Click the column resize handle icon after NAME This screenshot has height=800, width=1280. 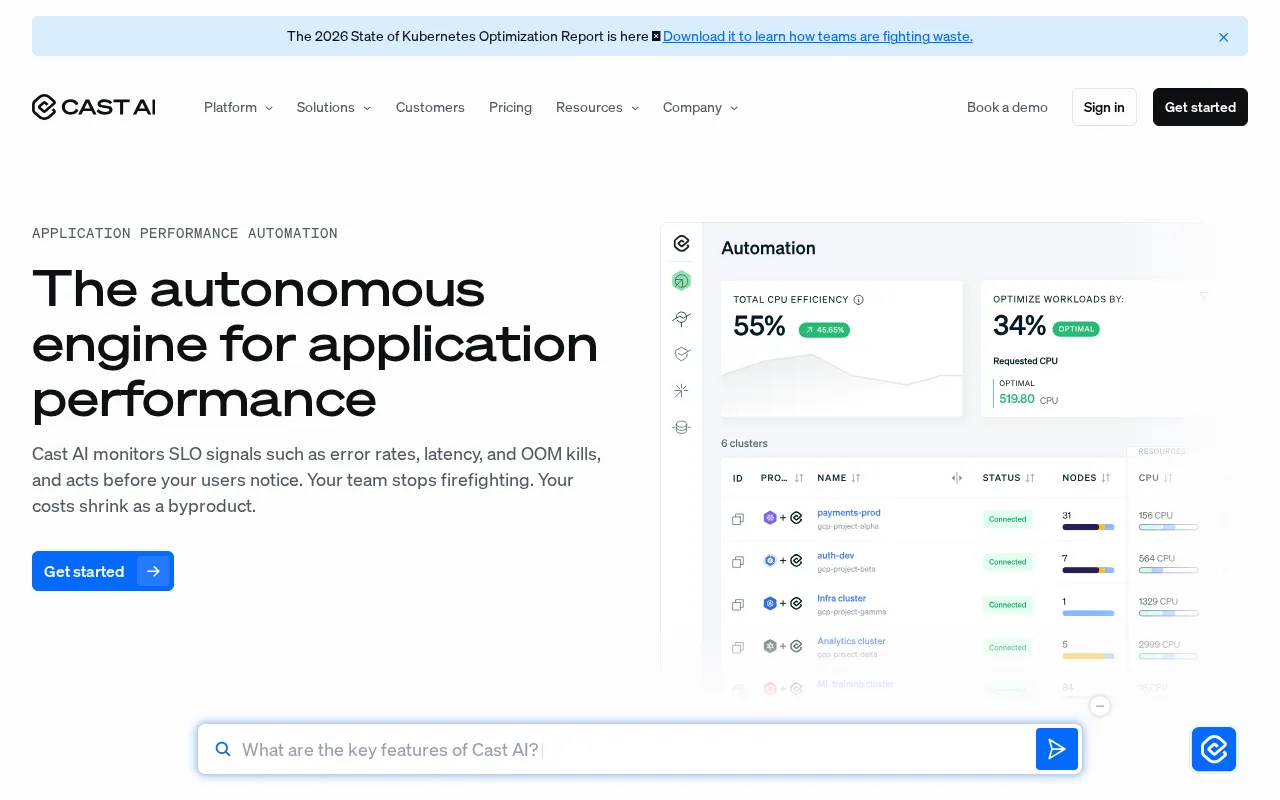957,478
